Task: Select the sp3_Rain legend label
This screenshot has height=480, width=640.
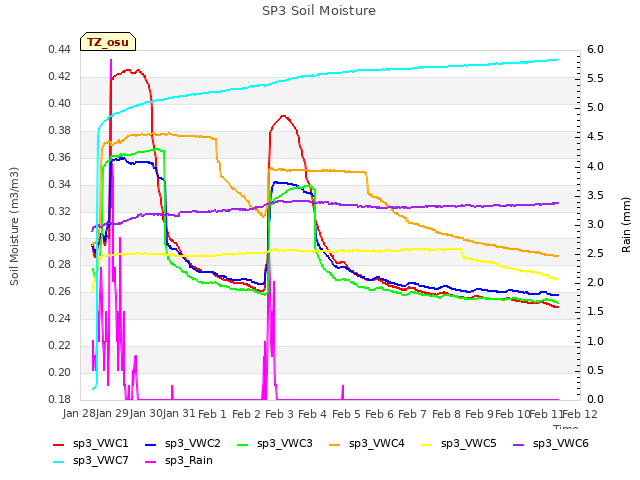Action: [189, 460]
